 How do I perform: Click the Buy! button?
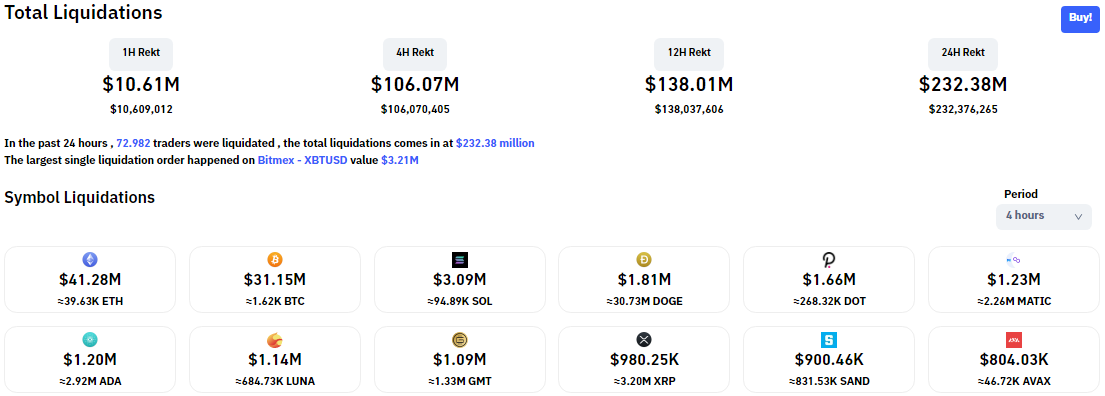point(1080,18)
